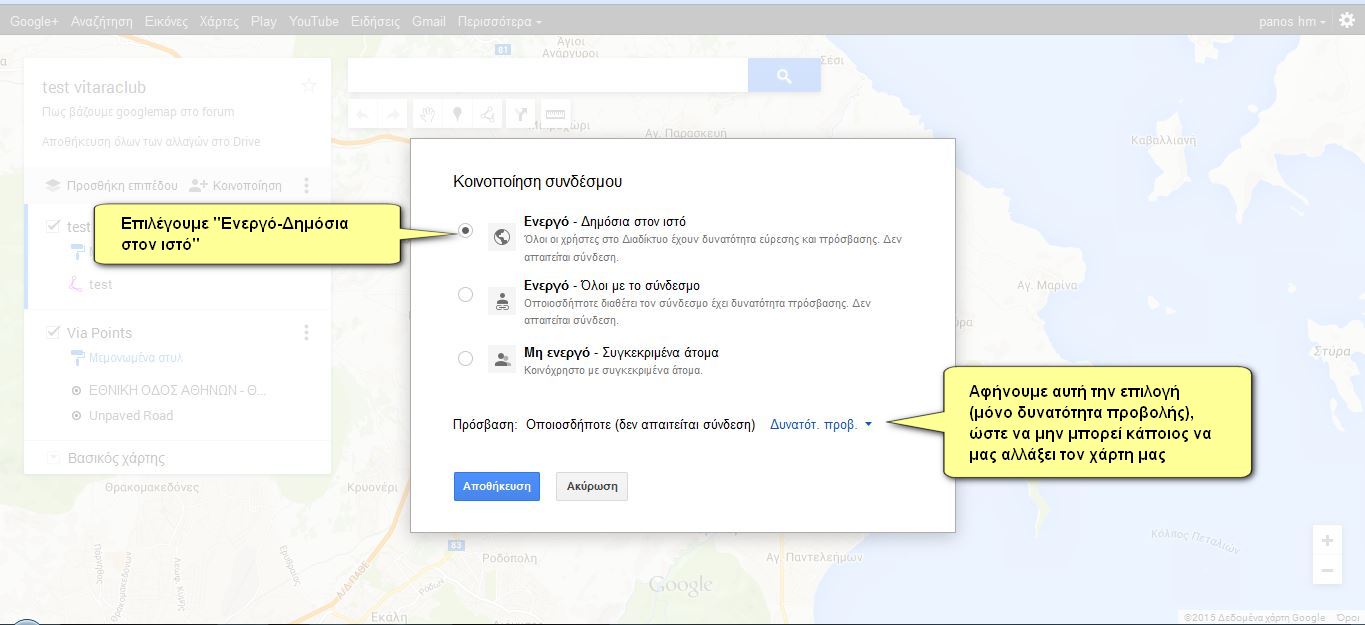The width and height of the screenshot is (1365, 625).
Task: Open Play in the top bar
Action: (264, 21)
